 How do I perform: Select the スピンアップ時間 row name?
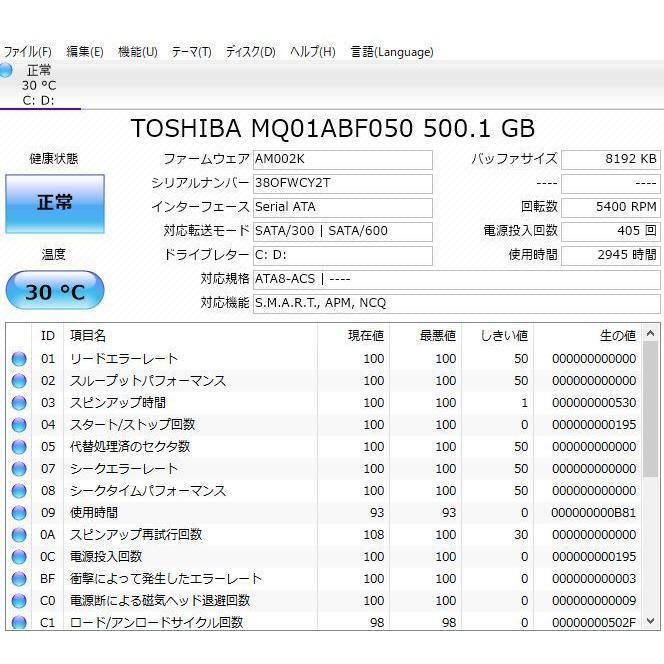click(118, 403)
